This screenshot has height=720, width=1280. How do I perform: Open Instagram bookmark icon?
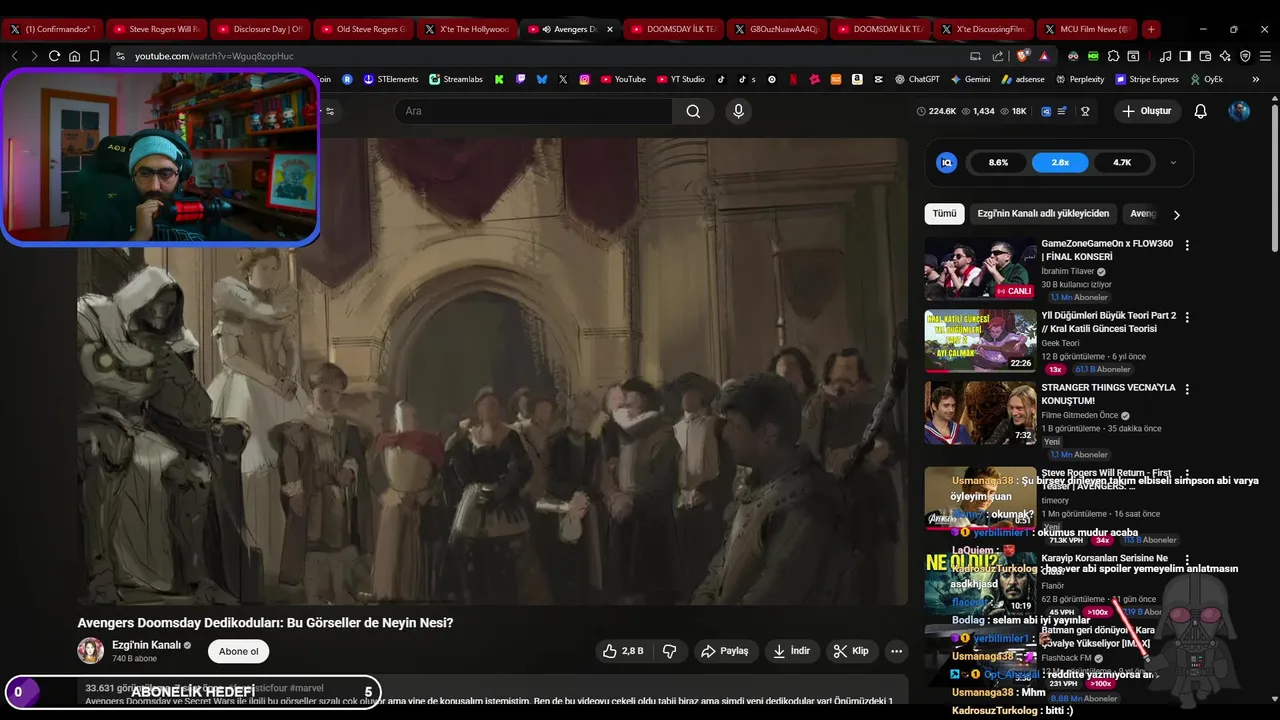tap(585, 79)
